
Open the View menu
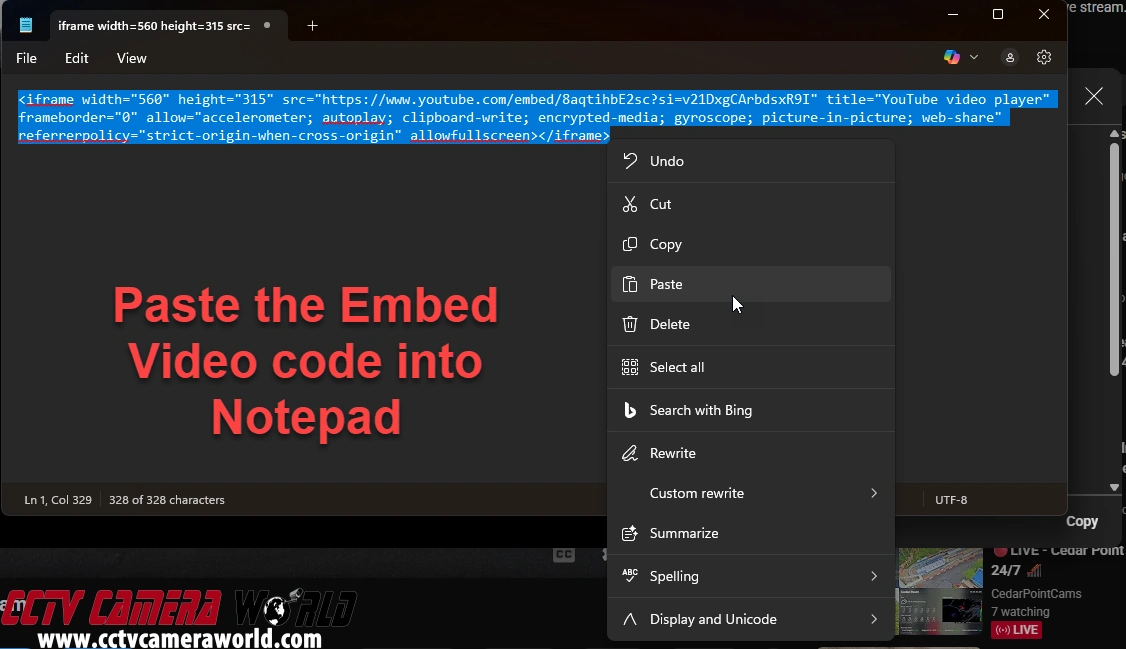coord(132,58)
